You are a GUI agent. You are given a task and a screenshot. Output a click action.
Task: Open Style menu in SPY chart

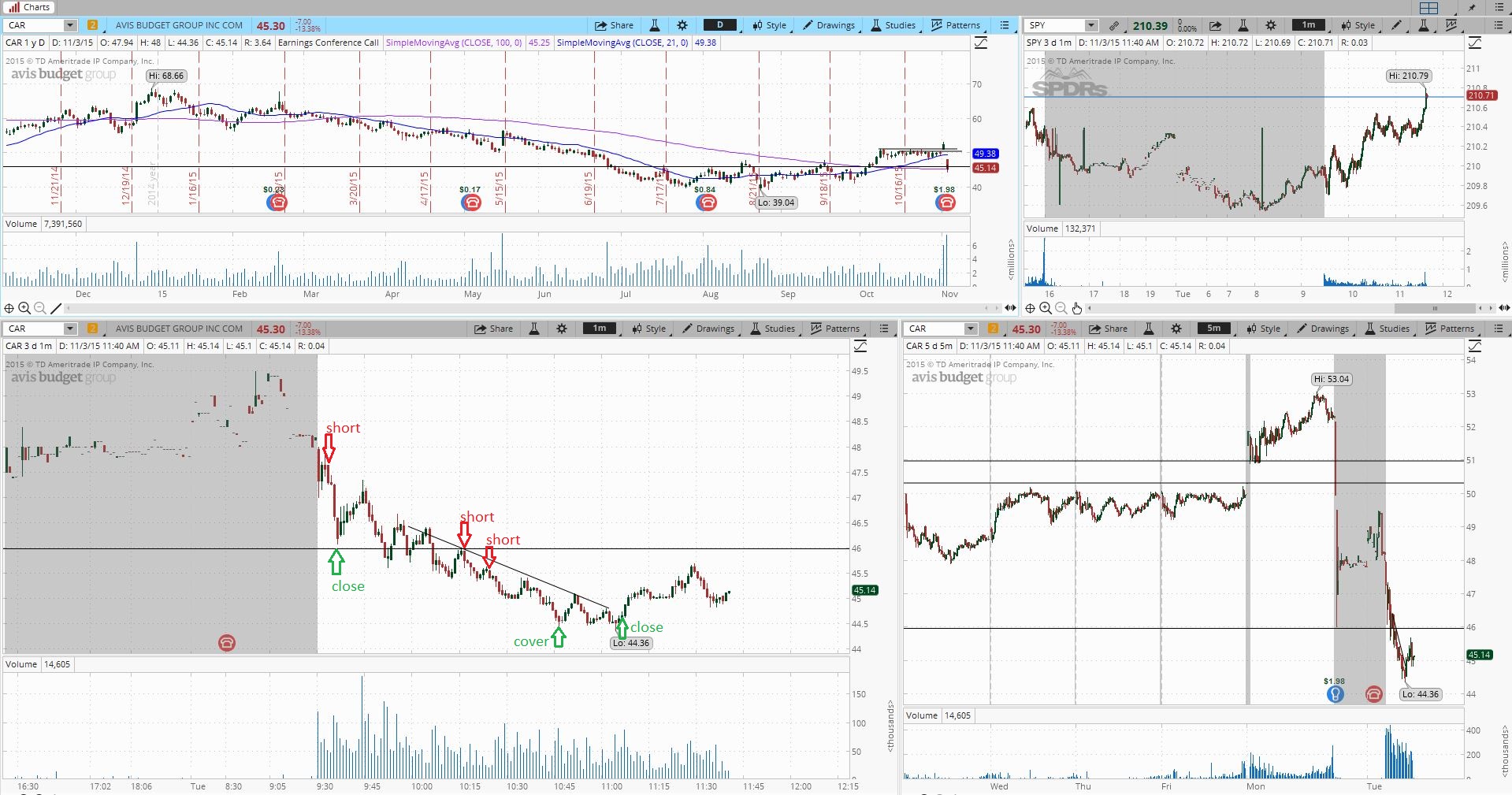[x=1358, y=25]
